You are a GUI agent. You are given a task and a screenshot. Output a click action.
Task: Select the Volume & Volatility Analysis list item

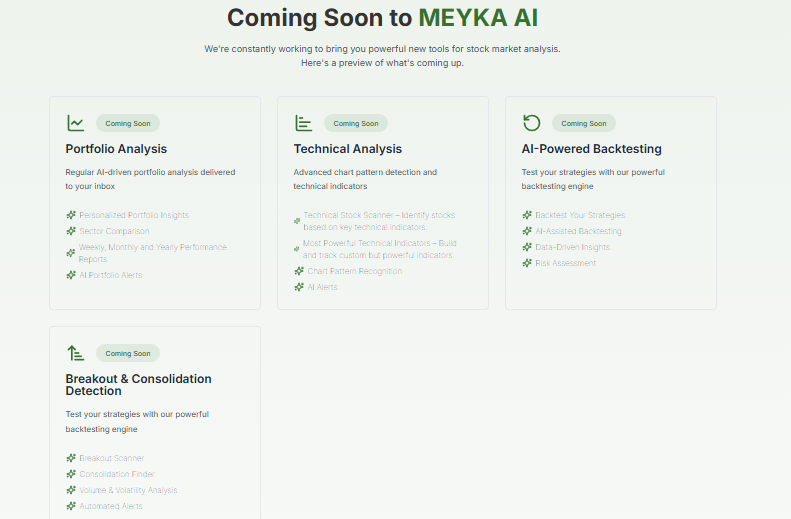coord(128,490)
